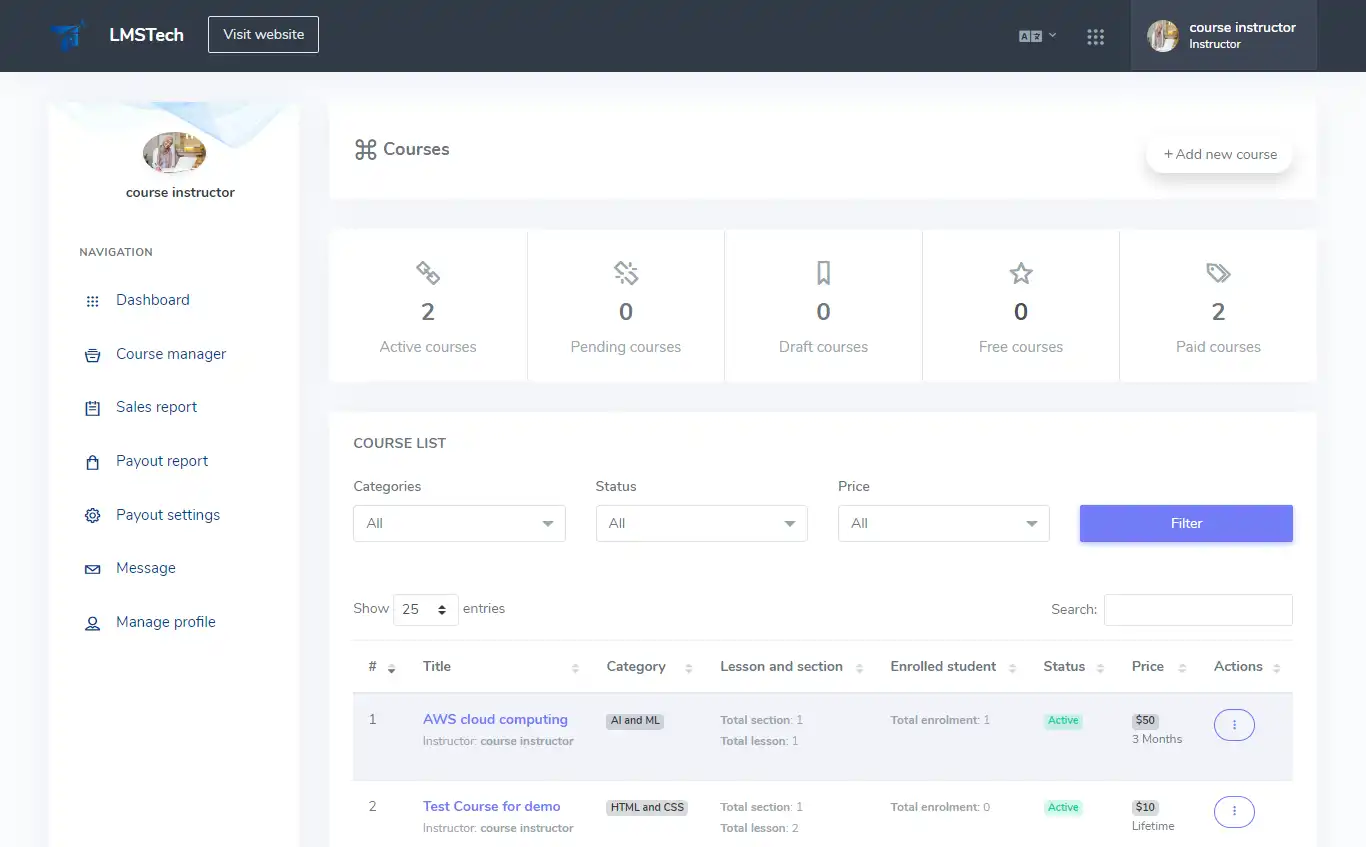
Task: Open the Message envelope icon
Action: (x=92, y=568)
